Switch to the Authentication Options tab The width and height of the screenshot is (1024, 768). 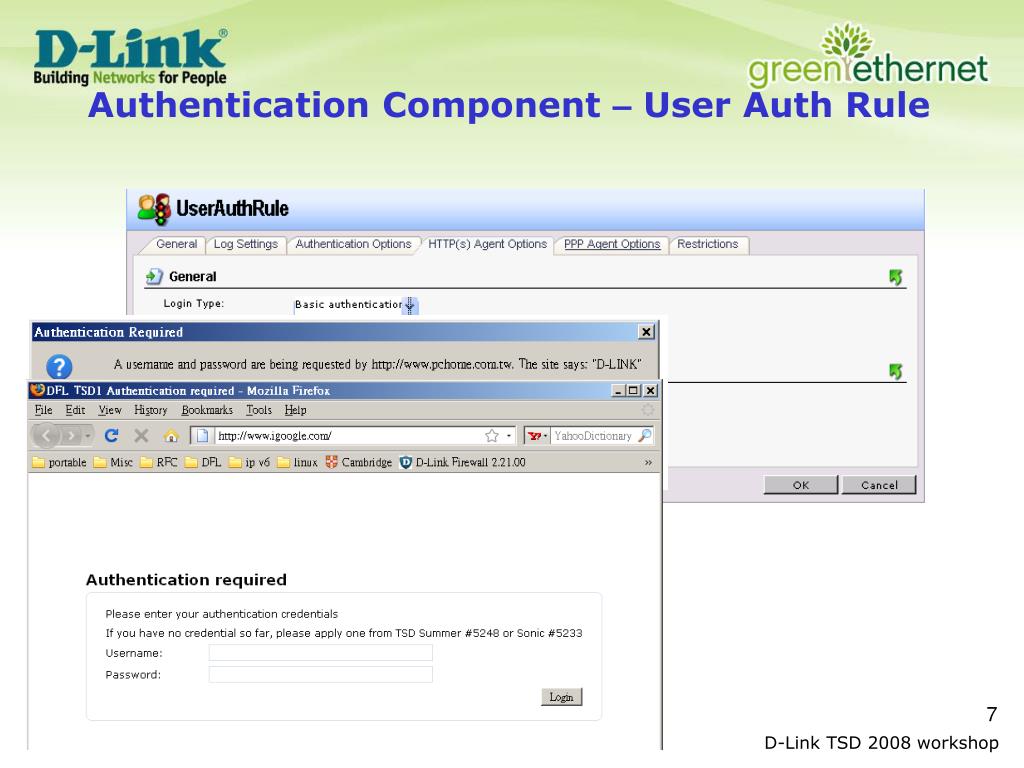pyautogui.click(x=353, y=244)
